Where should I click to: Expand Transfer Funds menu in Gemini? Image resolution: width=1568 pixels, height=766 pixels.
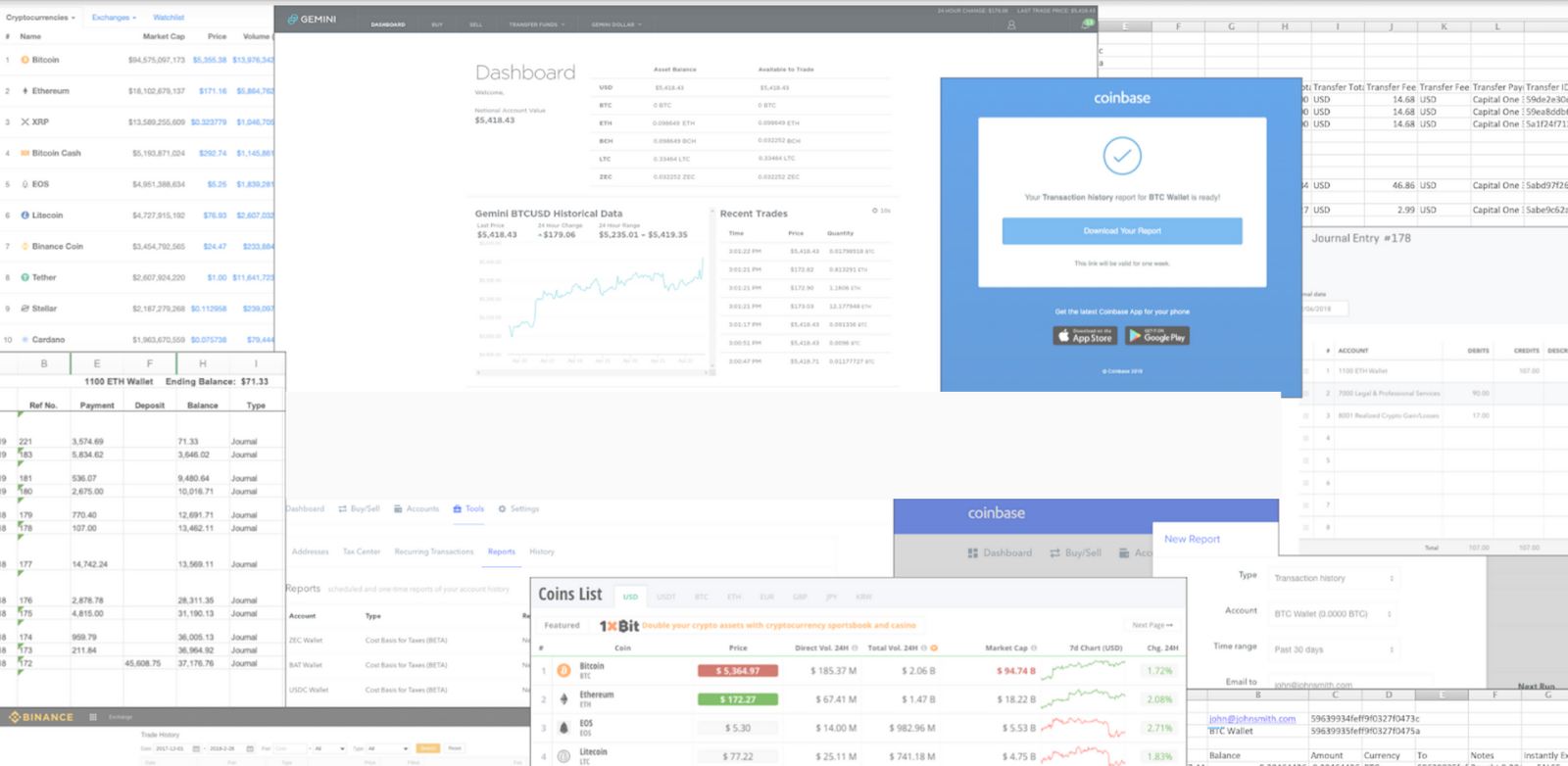pos(536,24)
